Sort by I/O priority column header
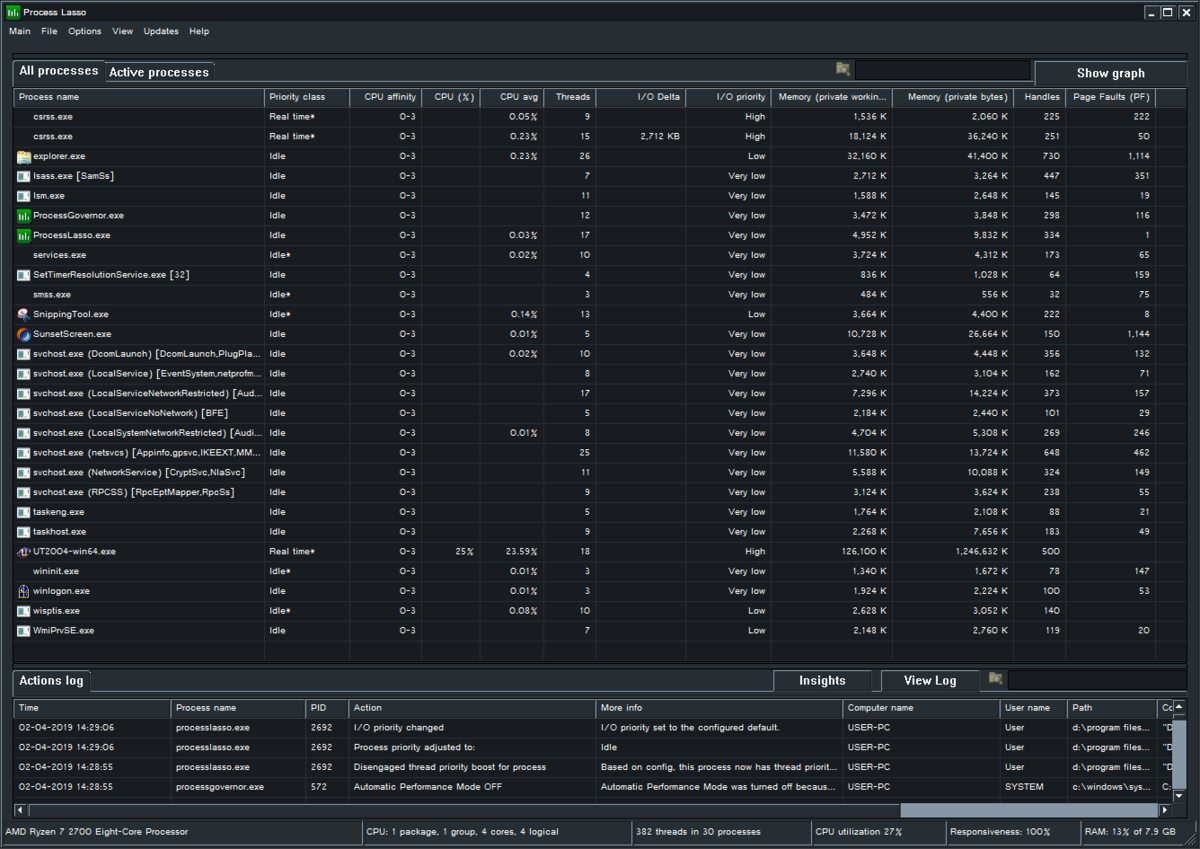The width and height of the screenshot is (1200, 849). 728,97
